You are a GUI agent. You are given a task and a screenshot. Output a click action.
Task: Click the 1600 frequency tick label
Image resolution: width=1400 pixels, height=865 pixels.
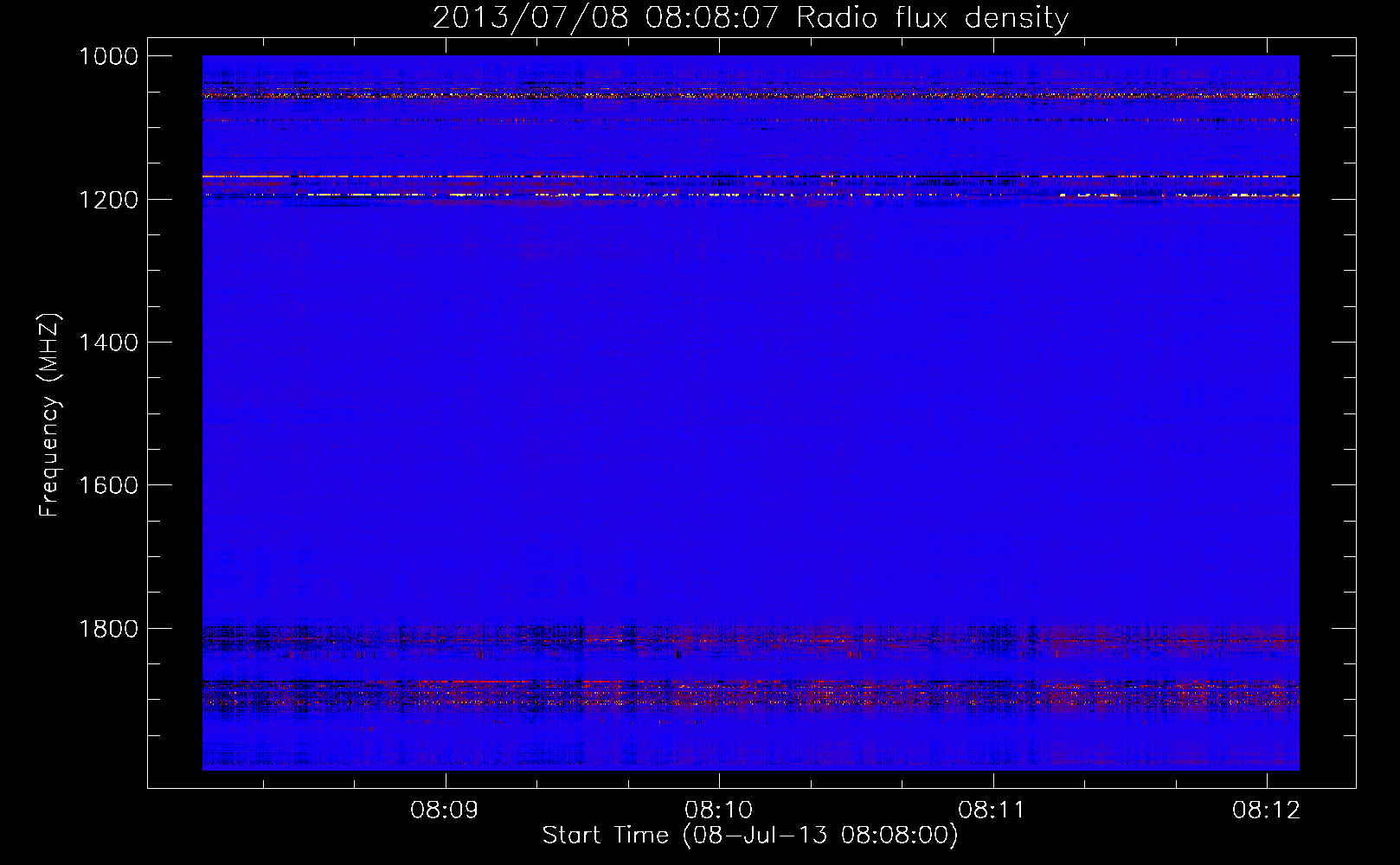click(108, 485)
